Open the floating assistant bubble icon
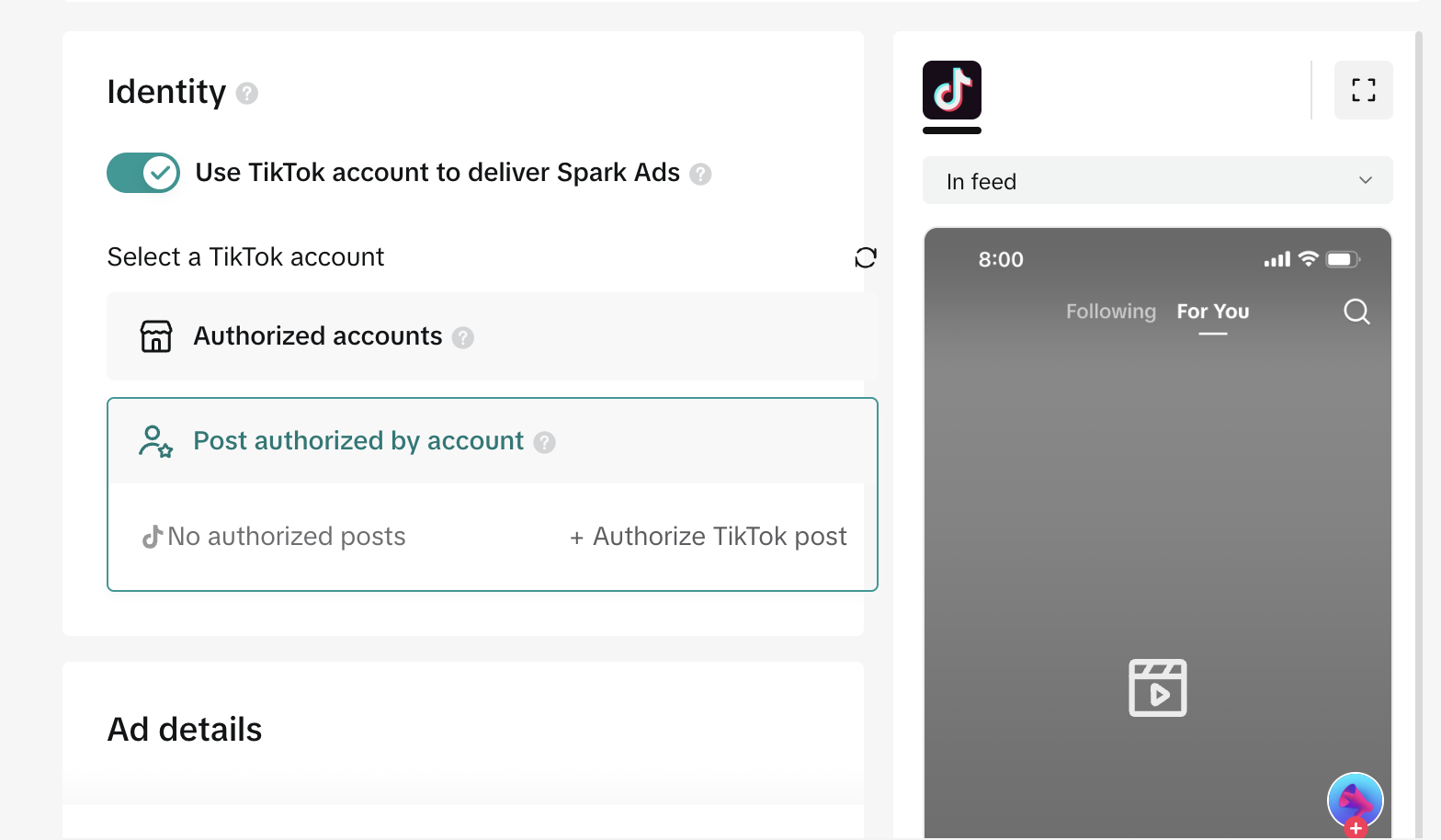 tap(1355, 800)
